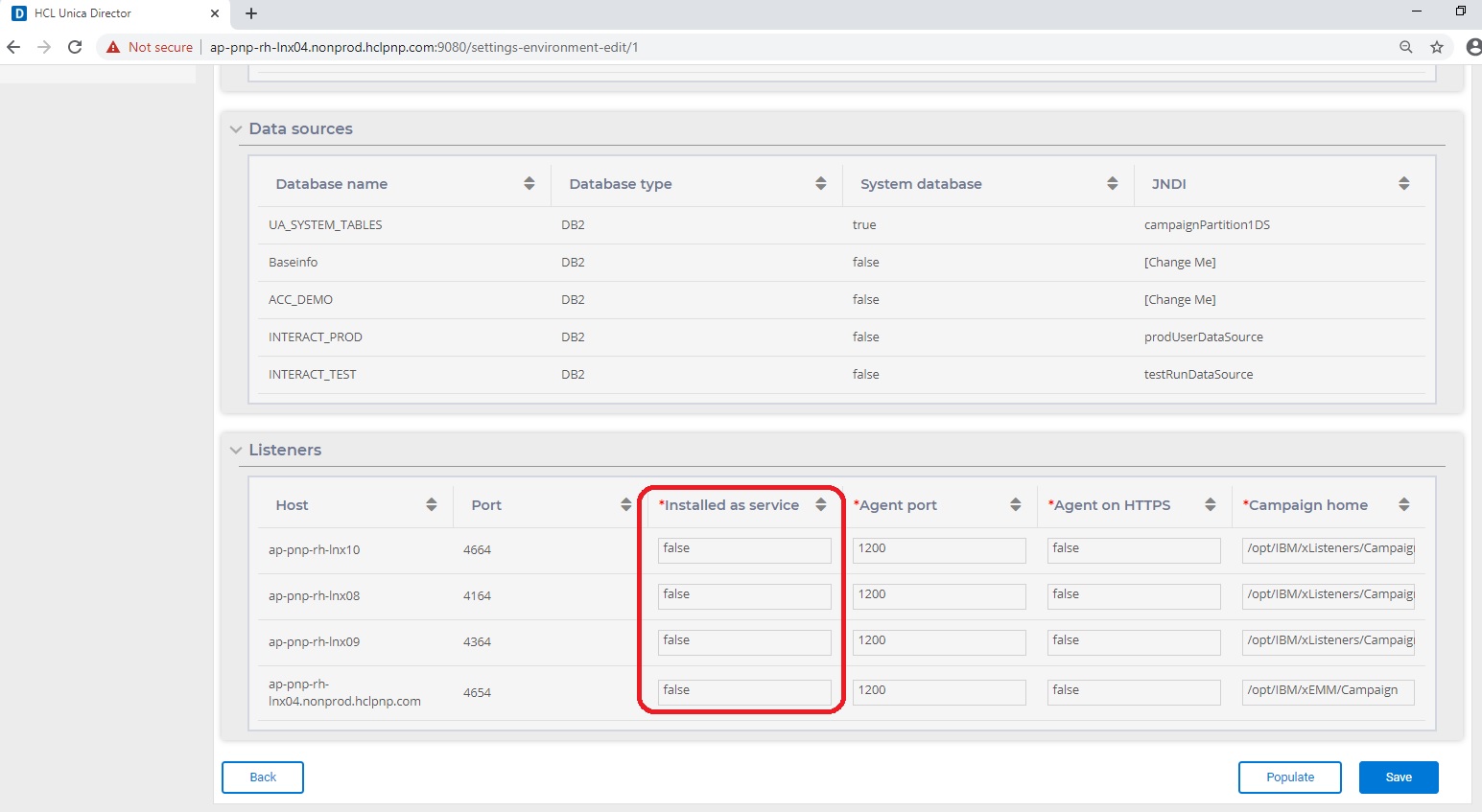This screenshot has height=812, width=1482.
Task: Sort the Agent on HTTPS column
Action: click(1210, 504)
